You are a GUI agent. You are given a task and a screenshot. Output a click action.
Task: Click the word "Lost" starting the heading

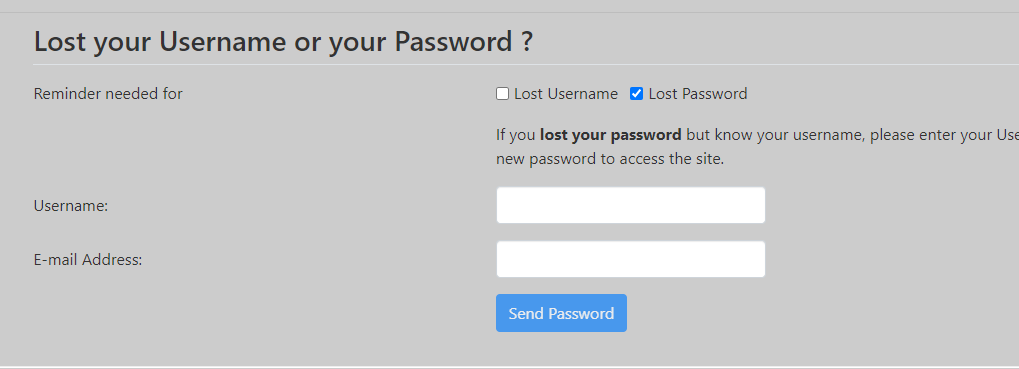[x=60, y=42]
